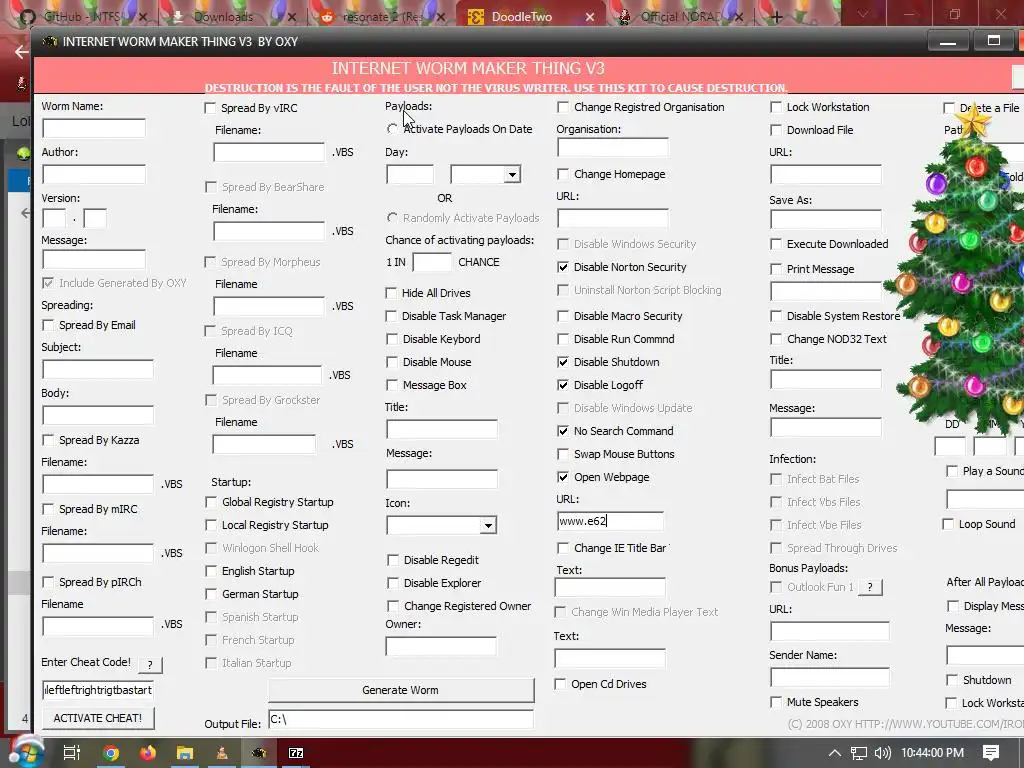Focus the Output File path field

coord(401,720)
